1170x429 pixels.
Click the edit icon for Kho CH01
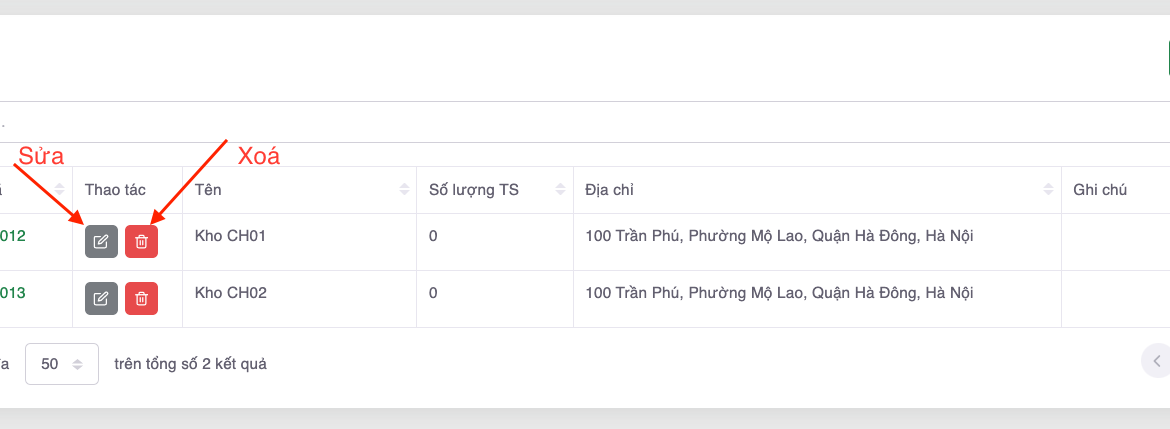tap(101, 242)
